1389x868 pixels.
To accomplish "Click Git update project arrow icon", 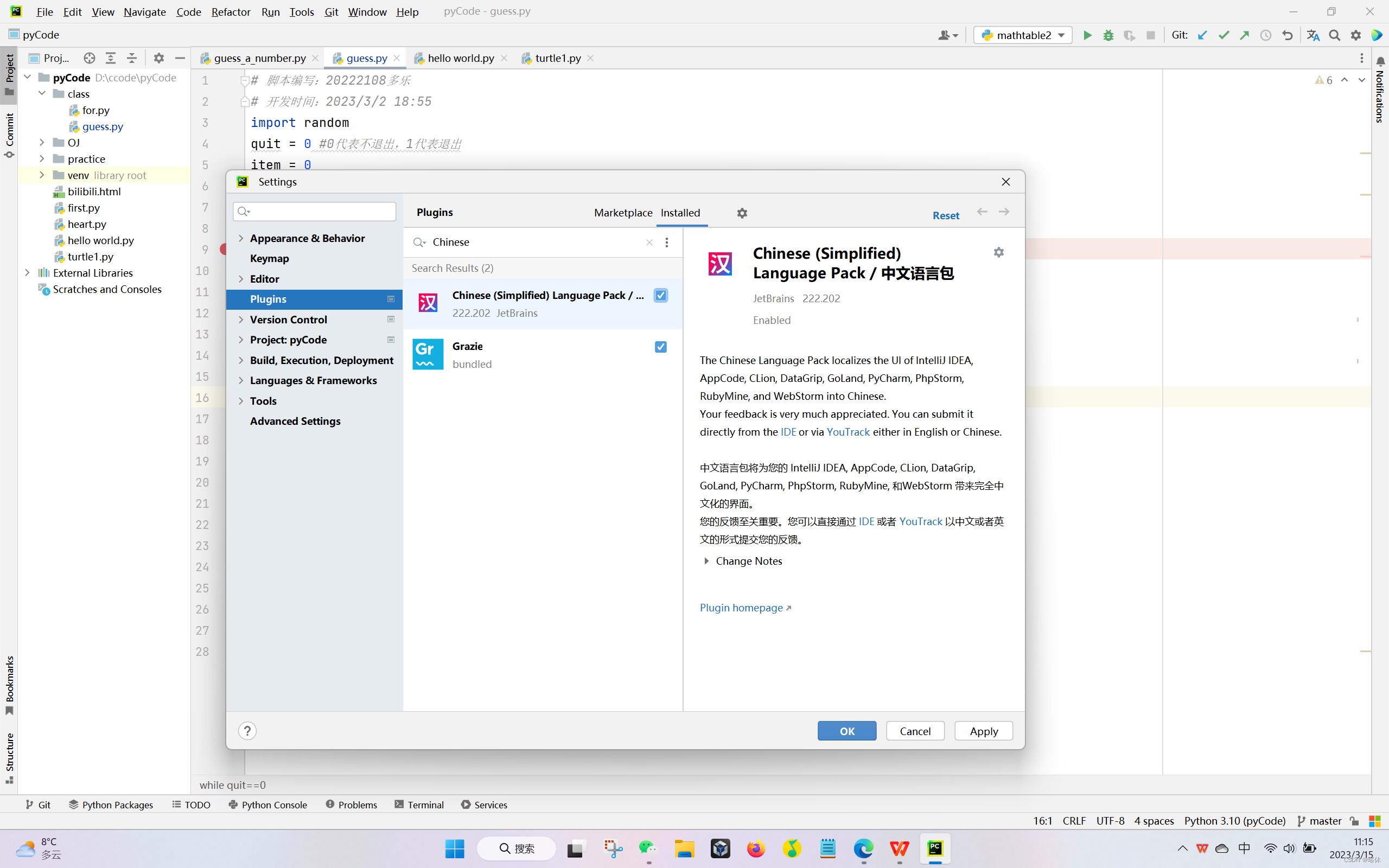I will (x=1202, y=35).
